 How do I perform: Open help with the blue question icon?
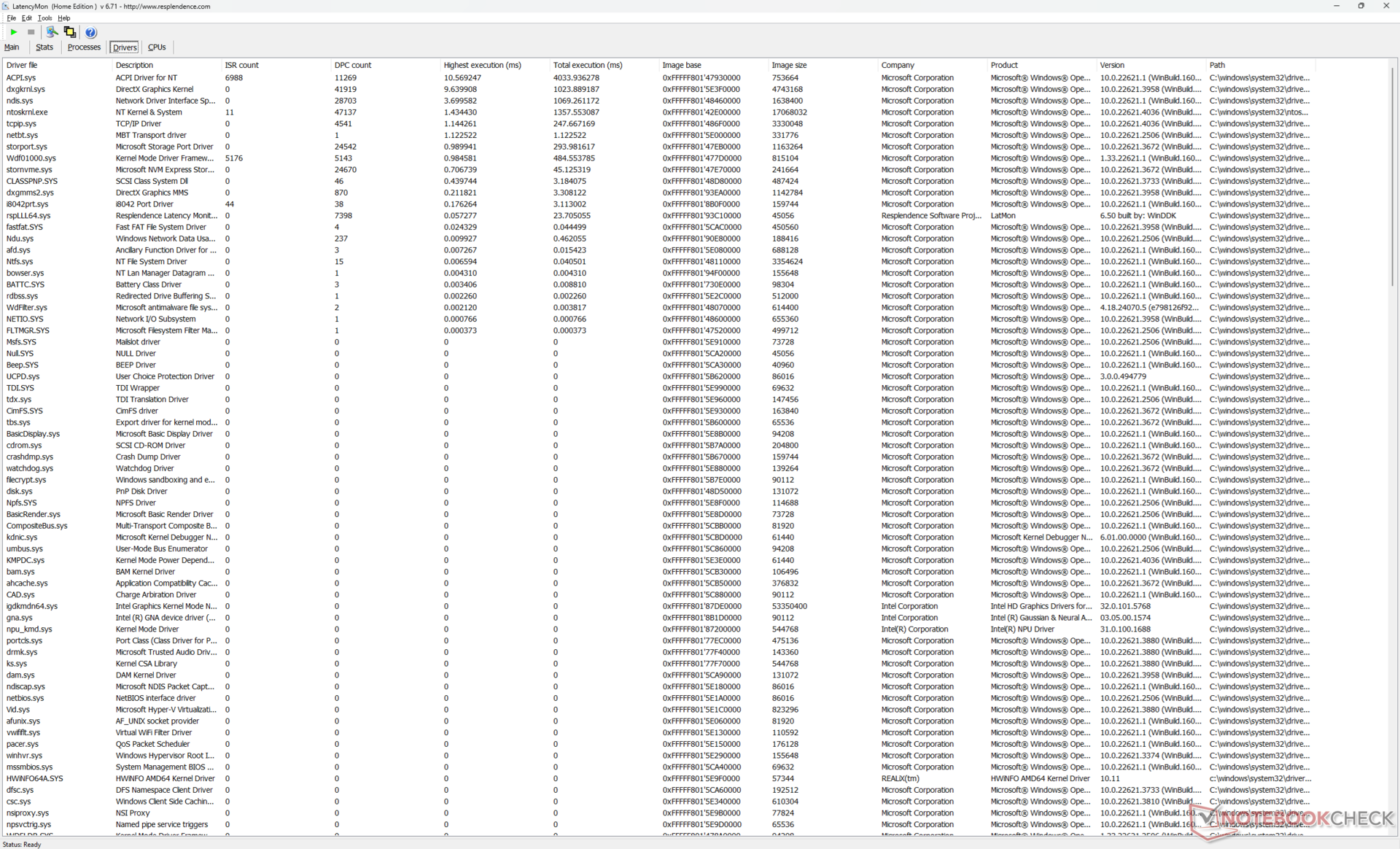pyautogui.click(x=90, y=32)
